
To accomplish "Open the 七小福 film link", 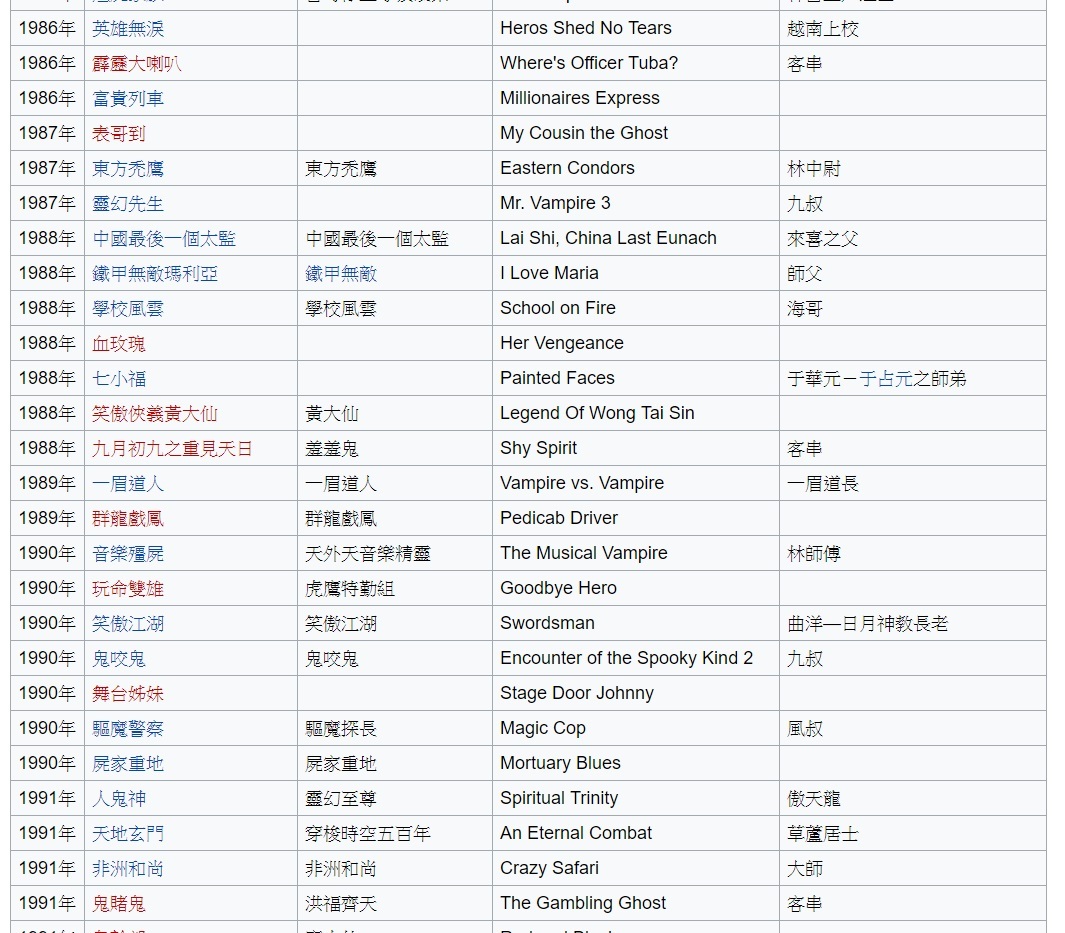I will (x=119, y=379).
